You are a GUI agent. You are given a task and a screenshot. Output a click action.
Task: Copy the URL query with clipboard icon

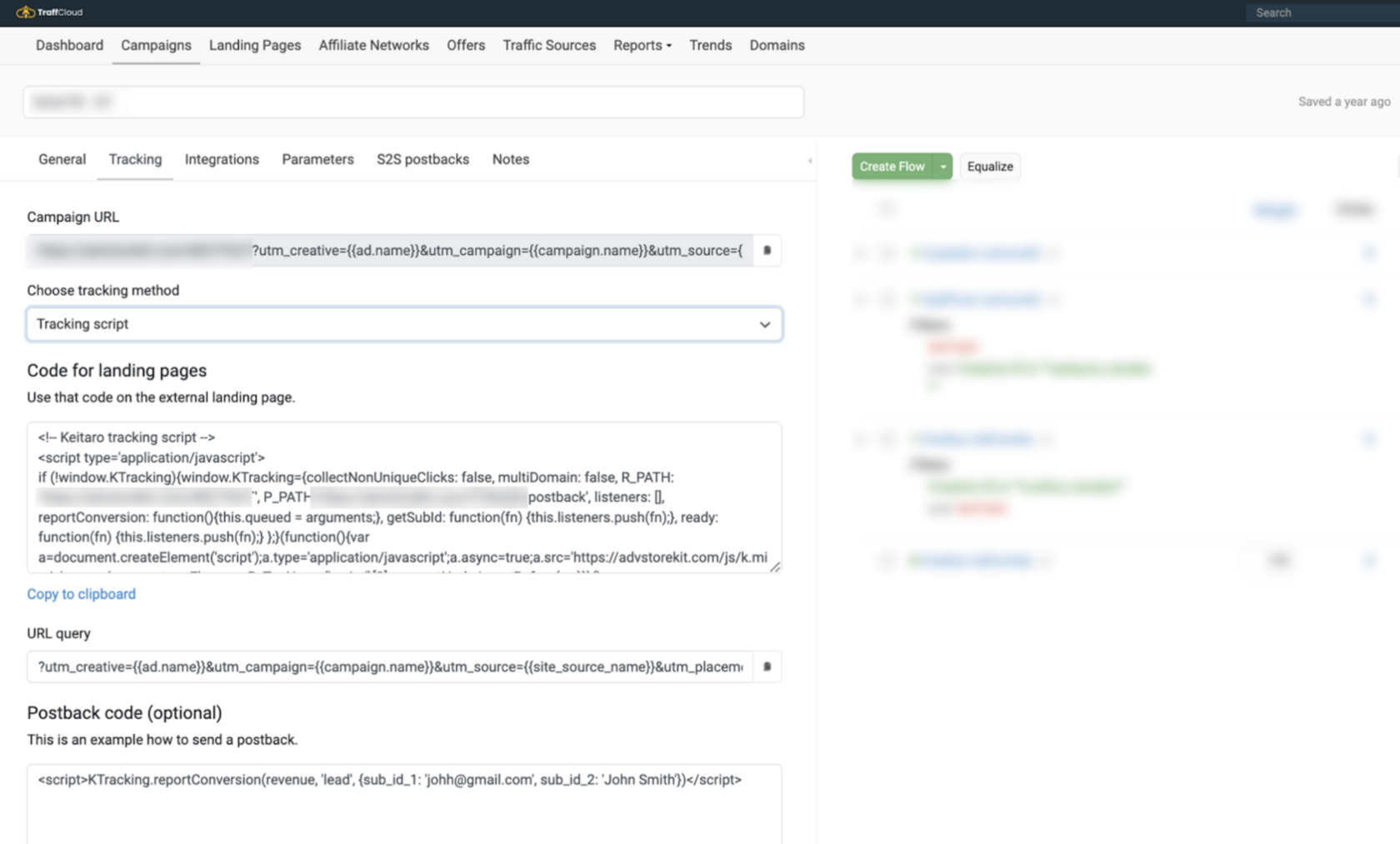[767, 667]
